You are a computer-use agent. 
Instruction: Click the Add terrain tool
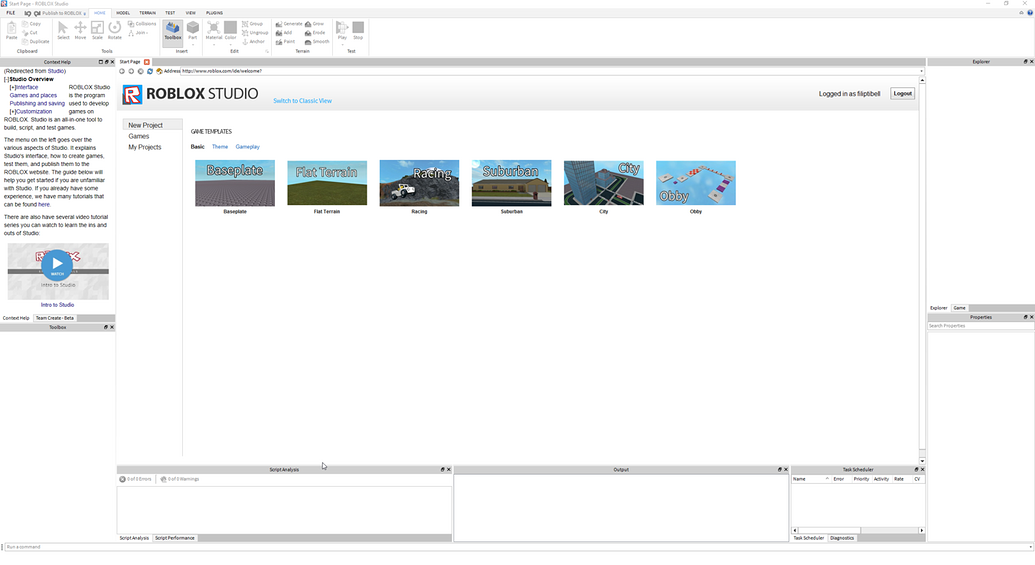coord(284,32)
